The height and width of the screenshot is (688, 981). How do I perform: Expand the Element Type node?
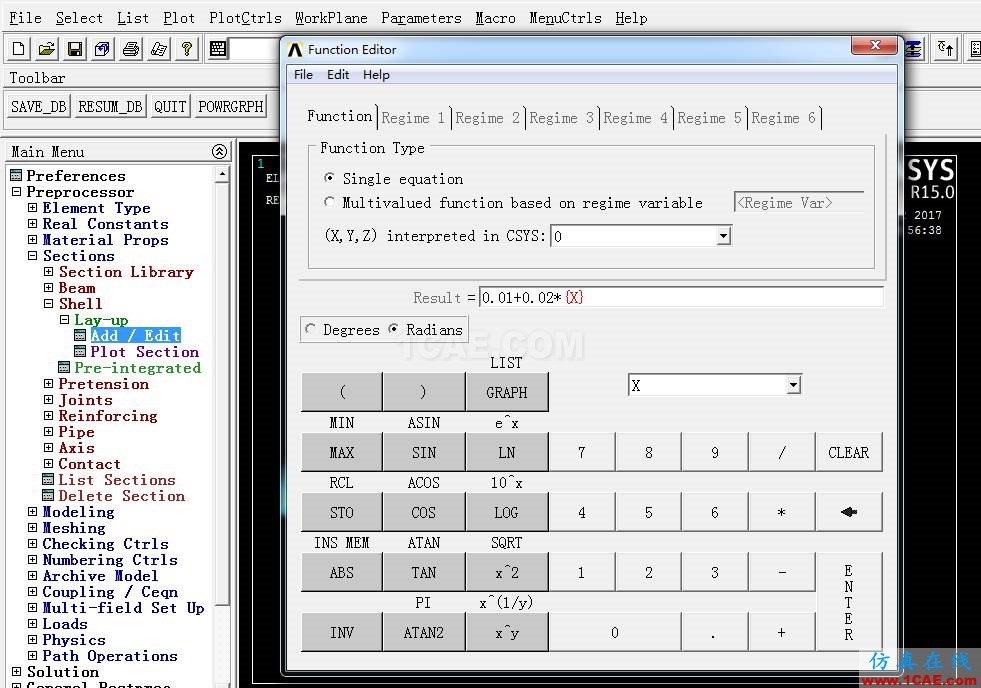(33, 208)
